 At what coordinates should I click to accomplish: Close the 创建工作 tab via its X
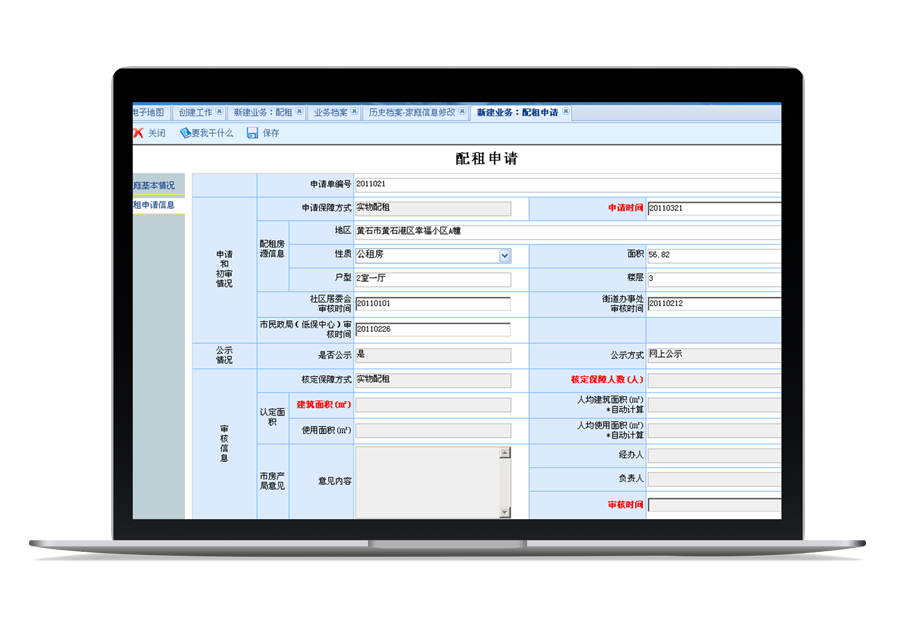(219, 112)
